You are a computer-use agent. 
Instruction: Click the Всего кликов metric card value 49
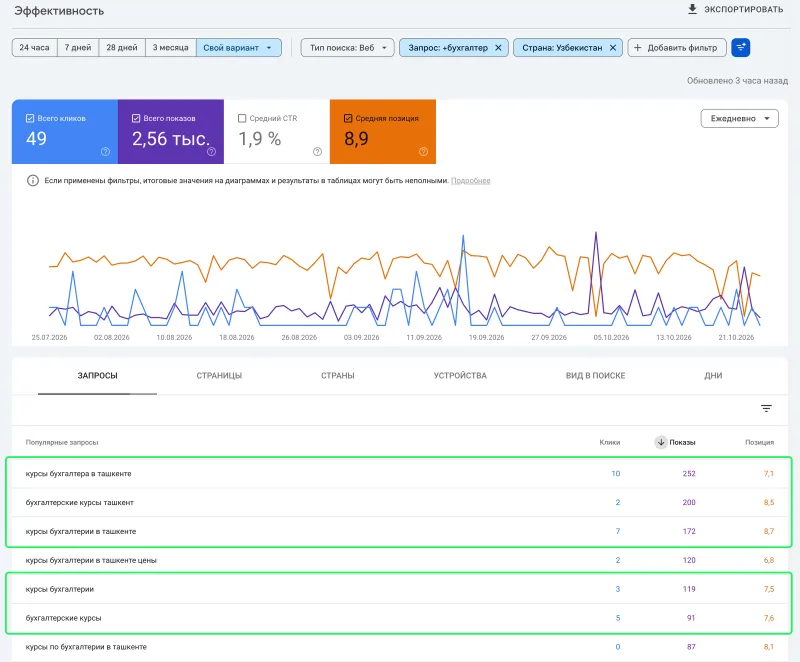[x=36, y=139]
